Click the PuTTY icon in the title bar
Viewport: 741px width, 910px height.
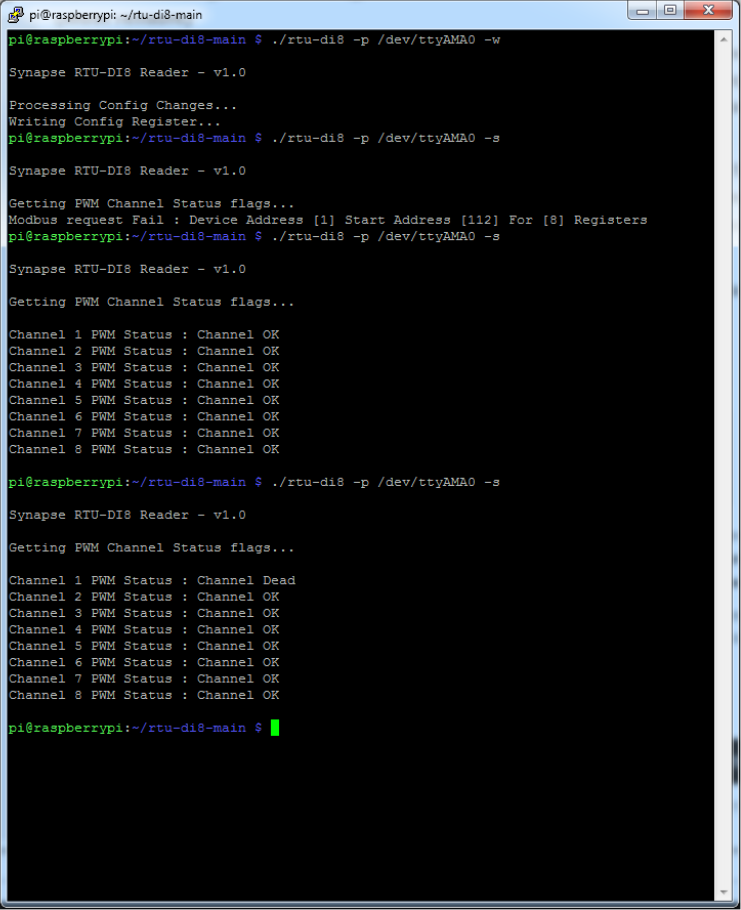point(15,14)
